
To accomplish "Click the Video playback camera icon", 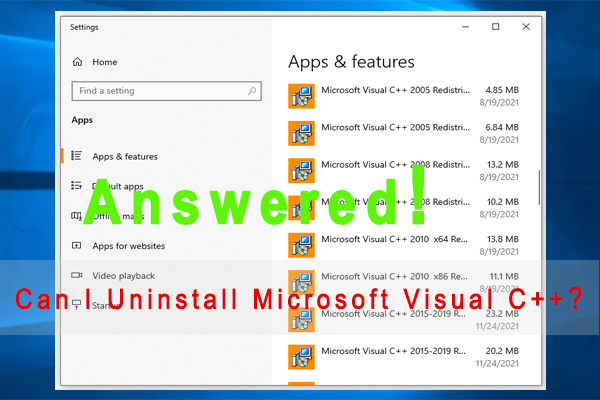I will pos(77,275).
